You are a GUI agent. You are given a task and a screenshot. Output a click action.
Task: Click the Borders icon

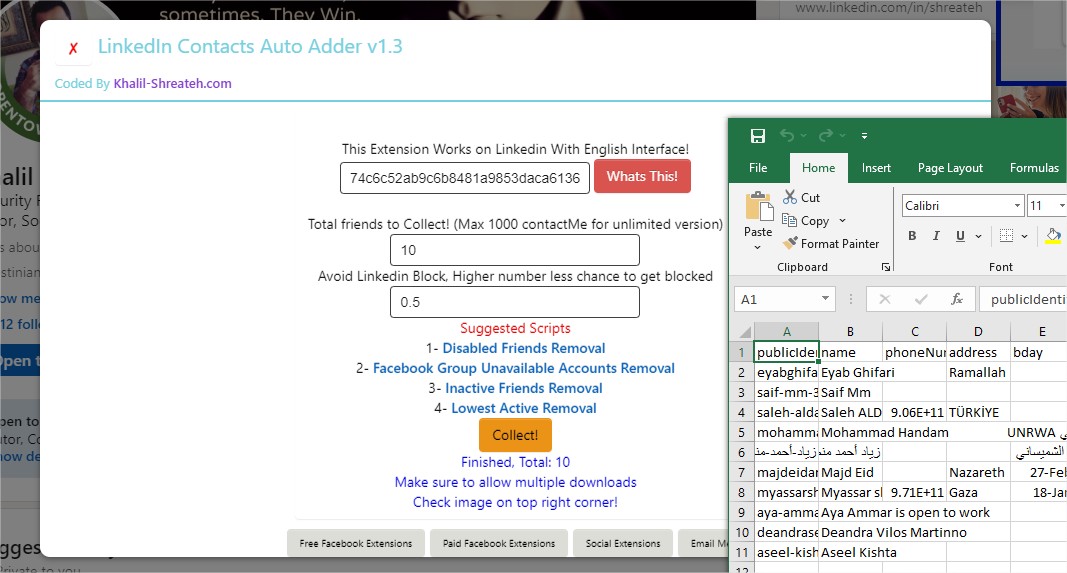[1006, 235]
